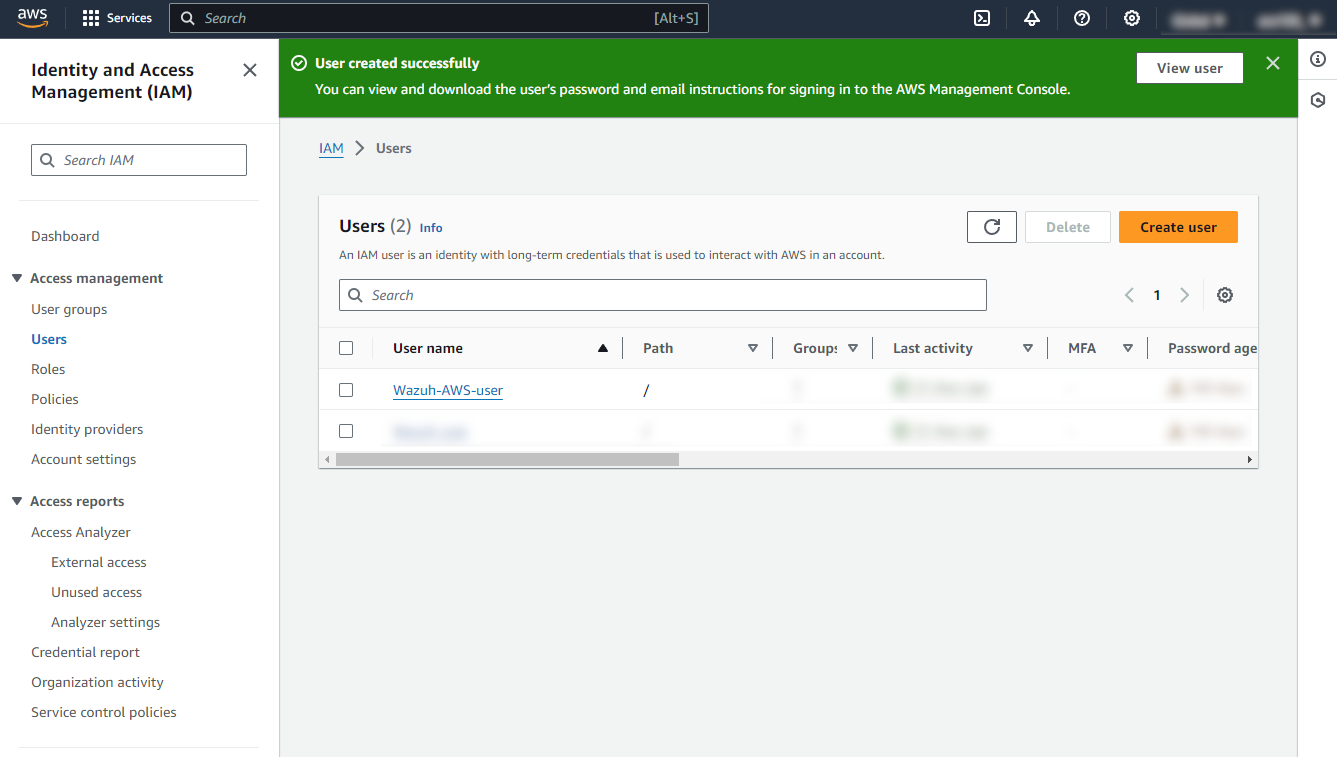Viewport: 1337px width, 757px height.
Task: Open the notifications bell
Action: click(1031, 18)
